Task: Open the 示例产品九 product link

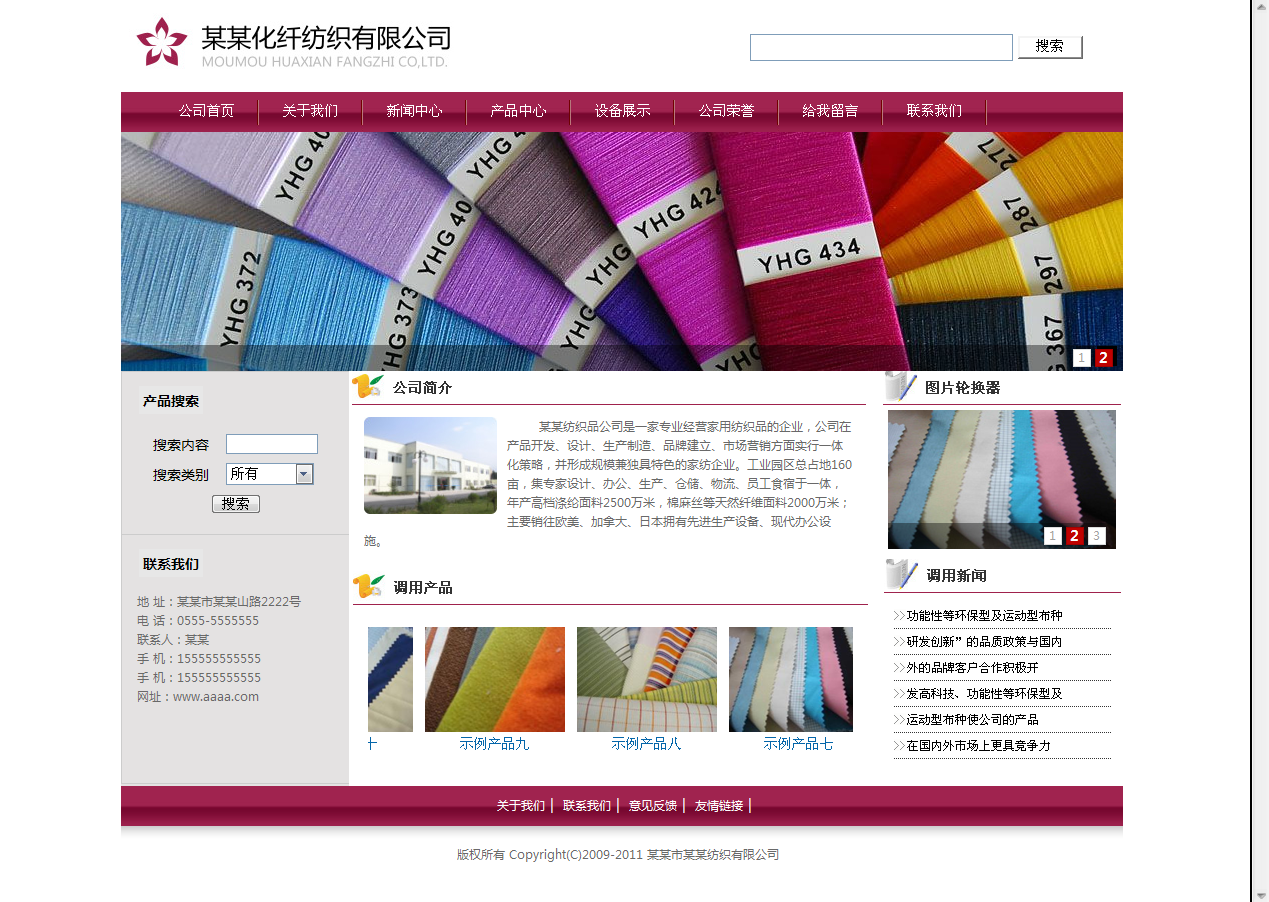Action: point(494,744)
